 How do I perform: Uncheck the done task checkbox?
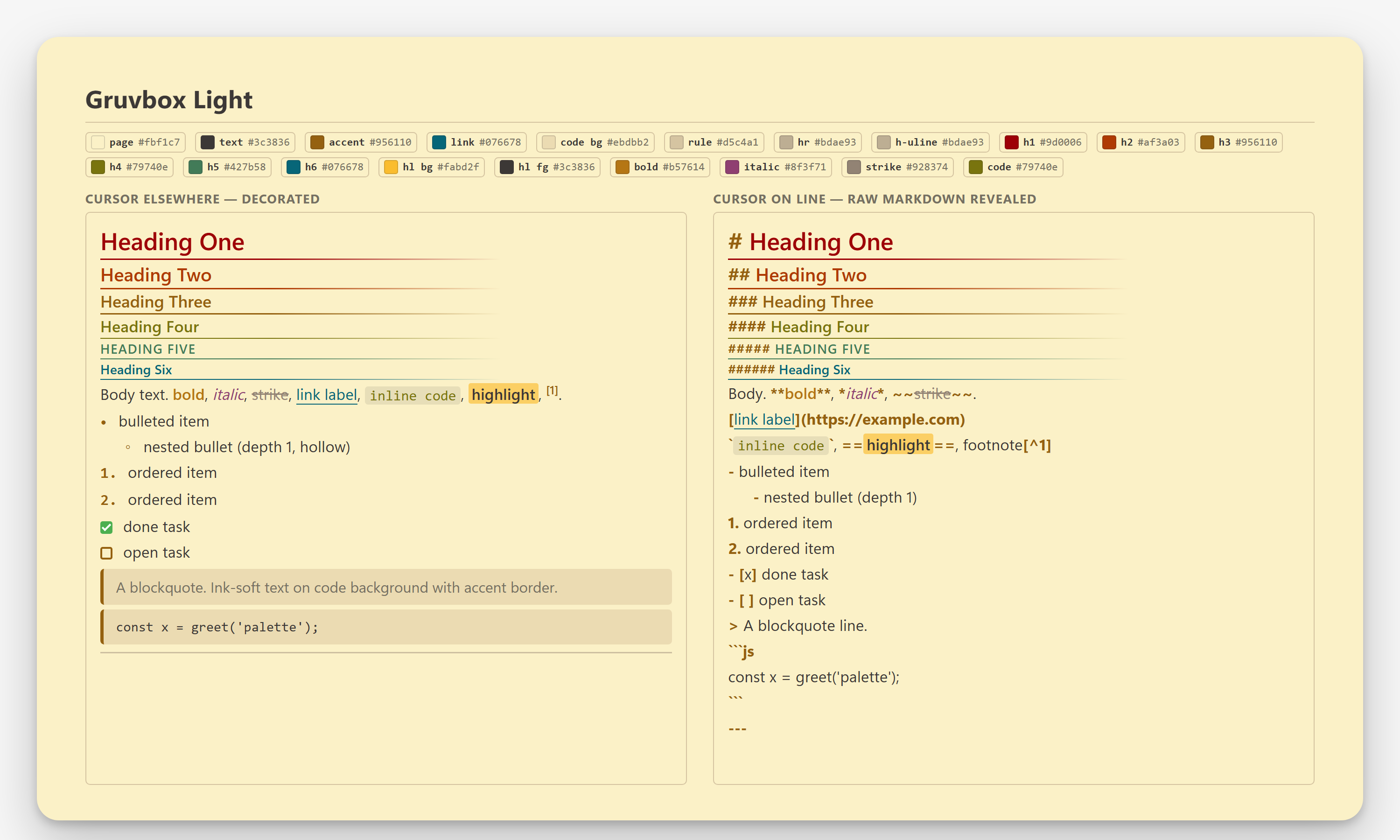106,527
